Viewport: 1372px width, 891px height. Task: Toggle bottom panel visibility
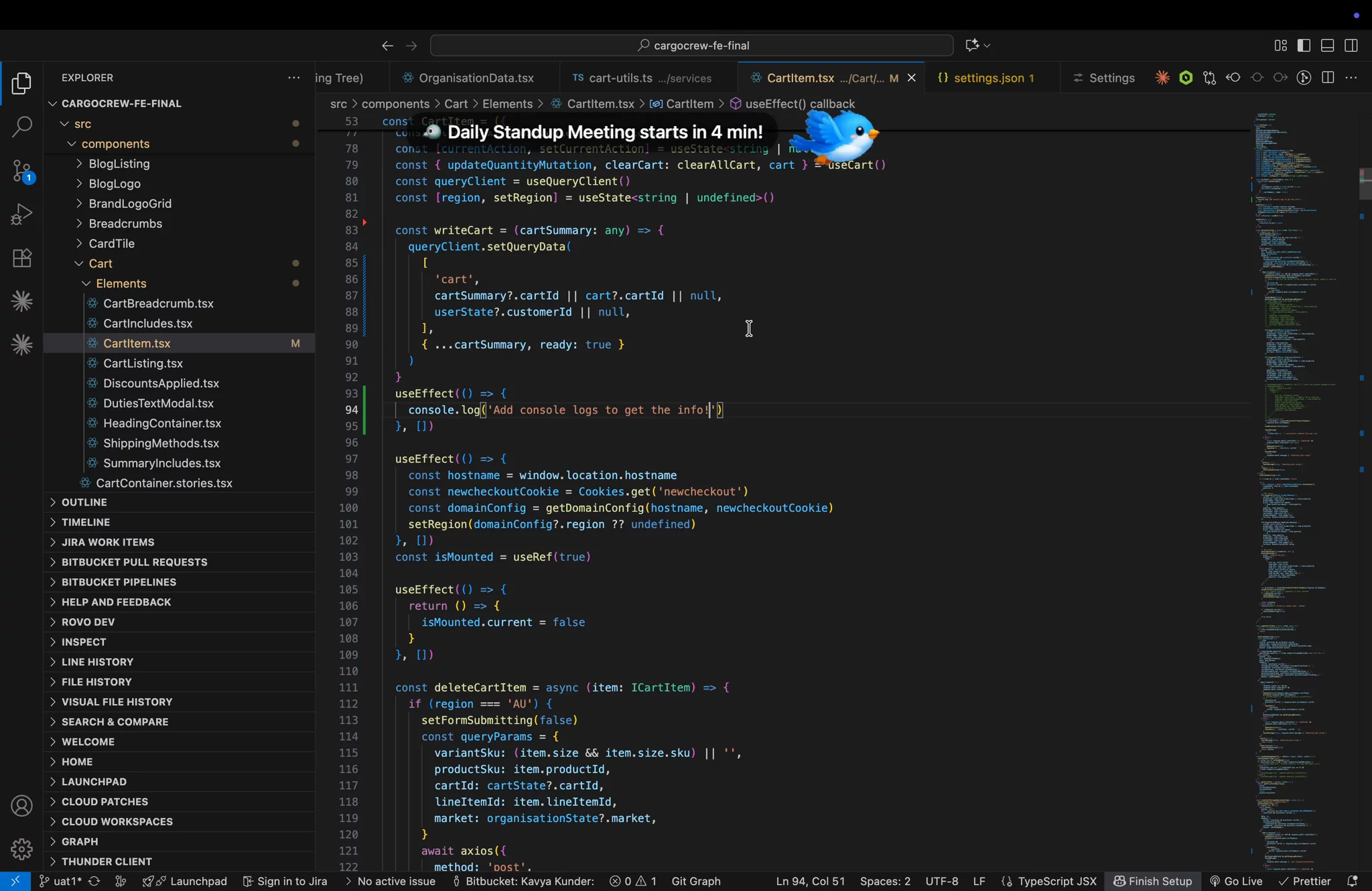[x=1327, y=46]
